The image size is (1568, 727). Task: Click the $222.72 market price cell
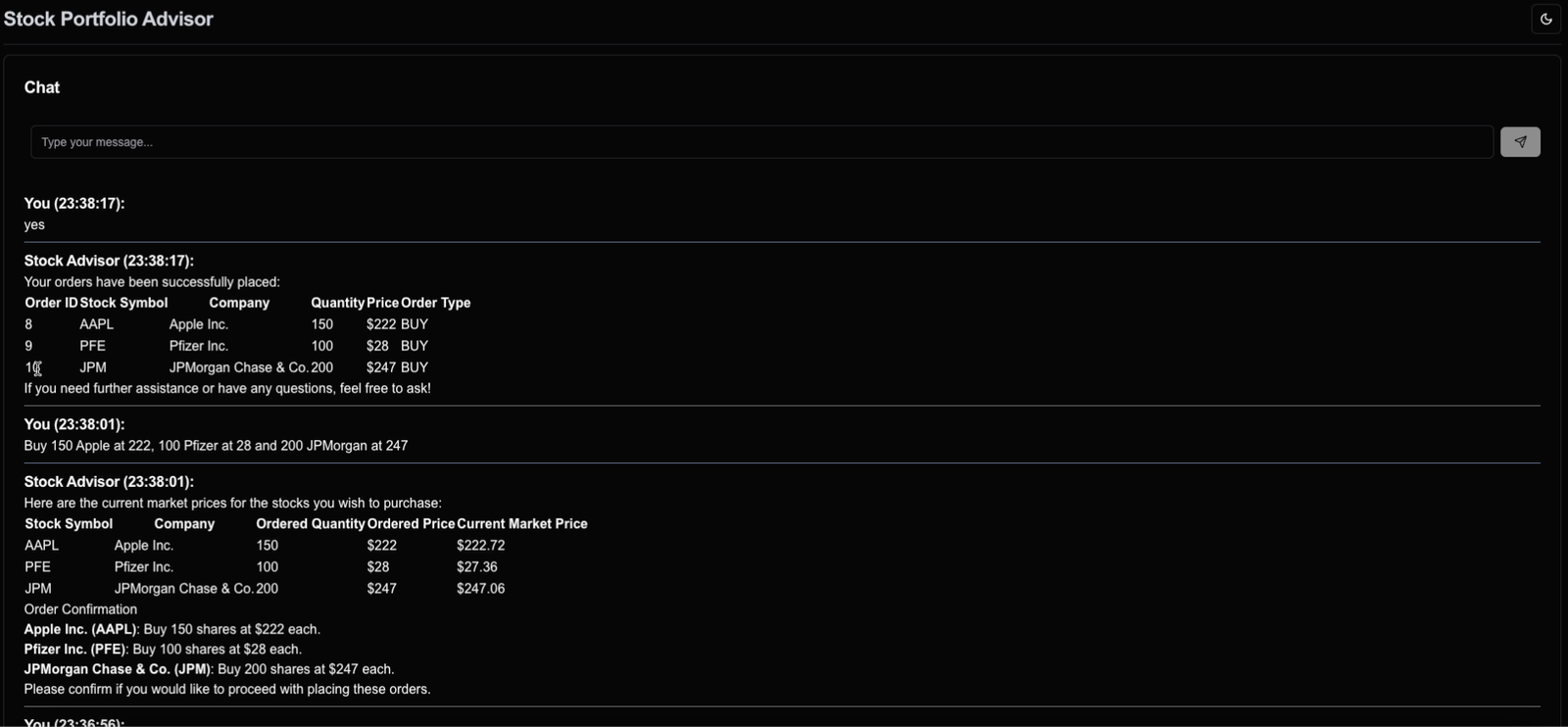point(480,546)
